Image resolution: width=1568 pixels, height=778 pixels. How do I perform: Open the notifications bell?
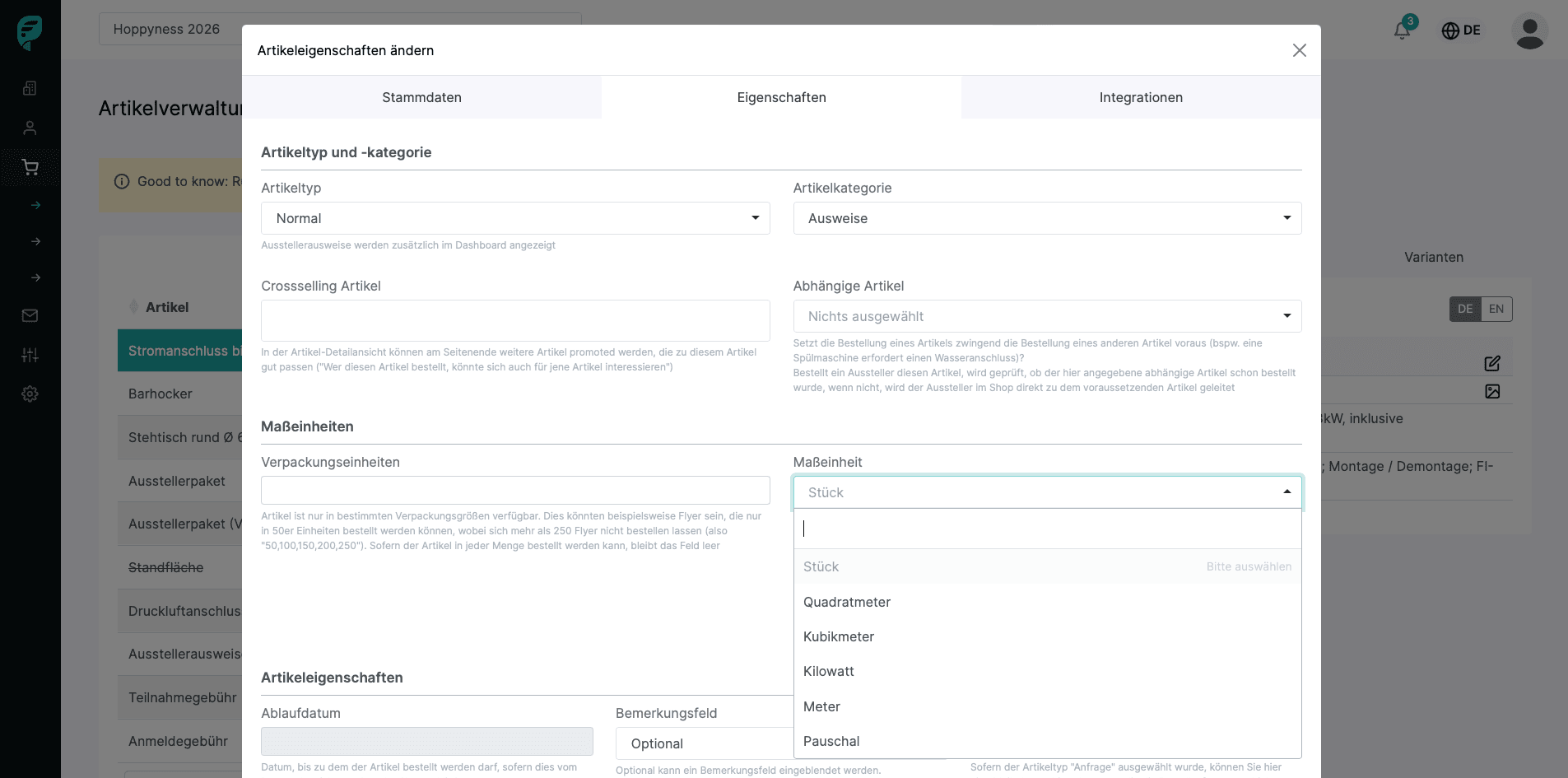pos(1403,30)
